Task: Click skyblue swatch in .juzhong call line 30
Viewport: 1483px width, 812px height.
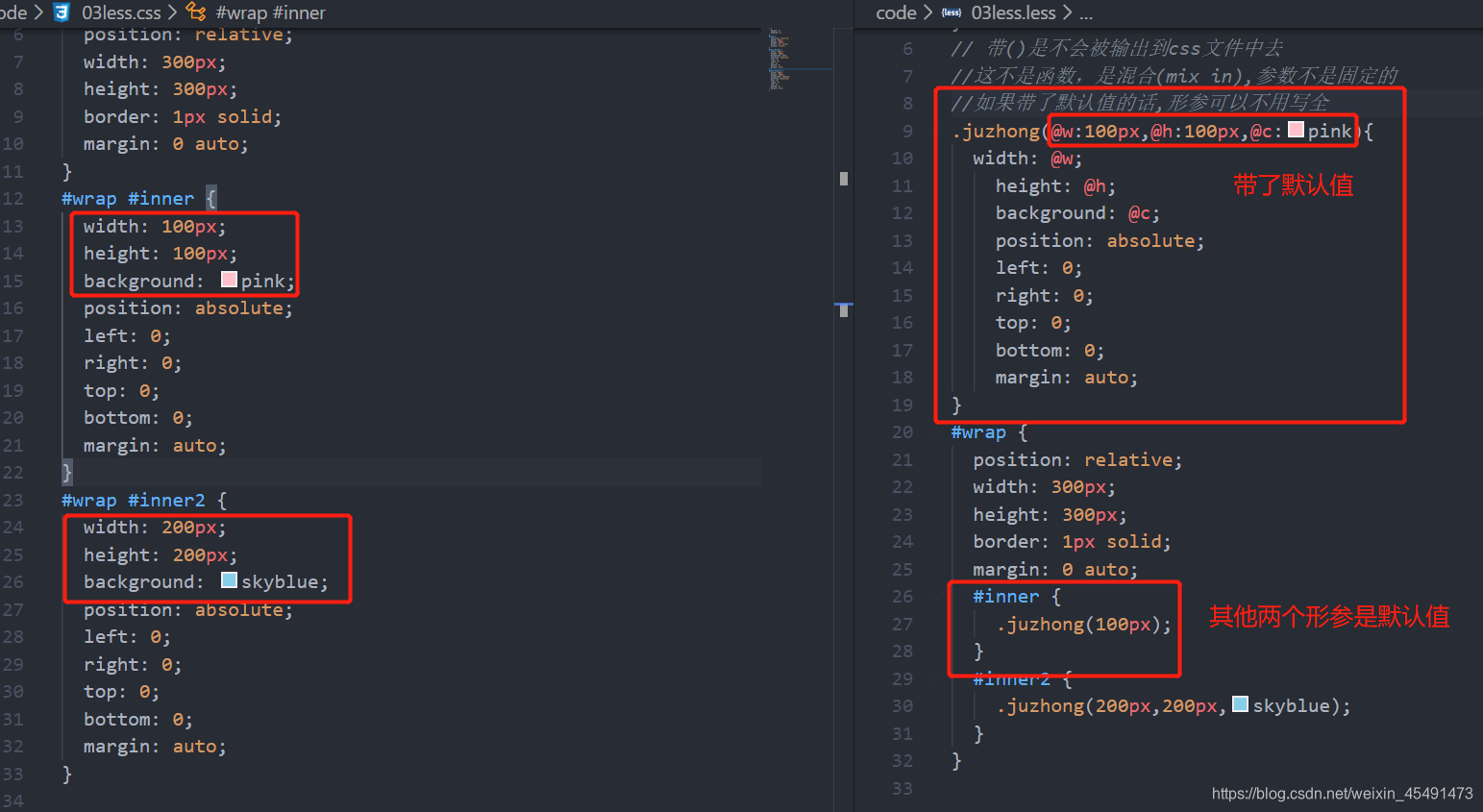Action: pos(1240,704)
